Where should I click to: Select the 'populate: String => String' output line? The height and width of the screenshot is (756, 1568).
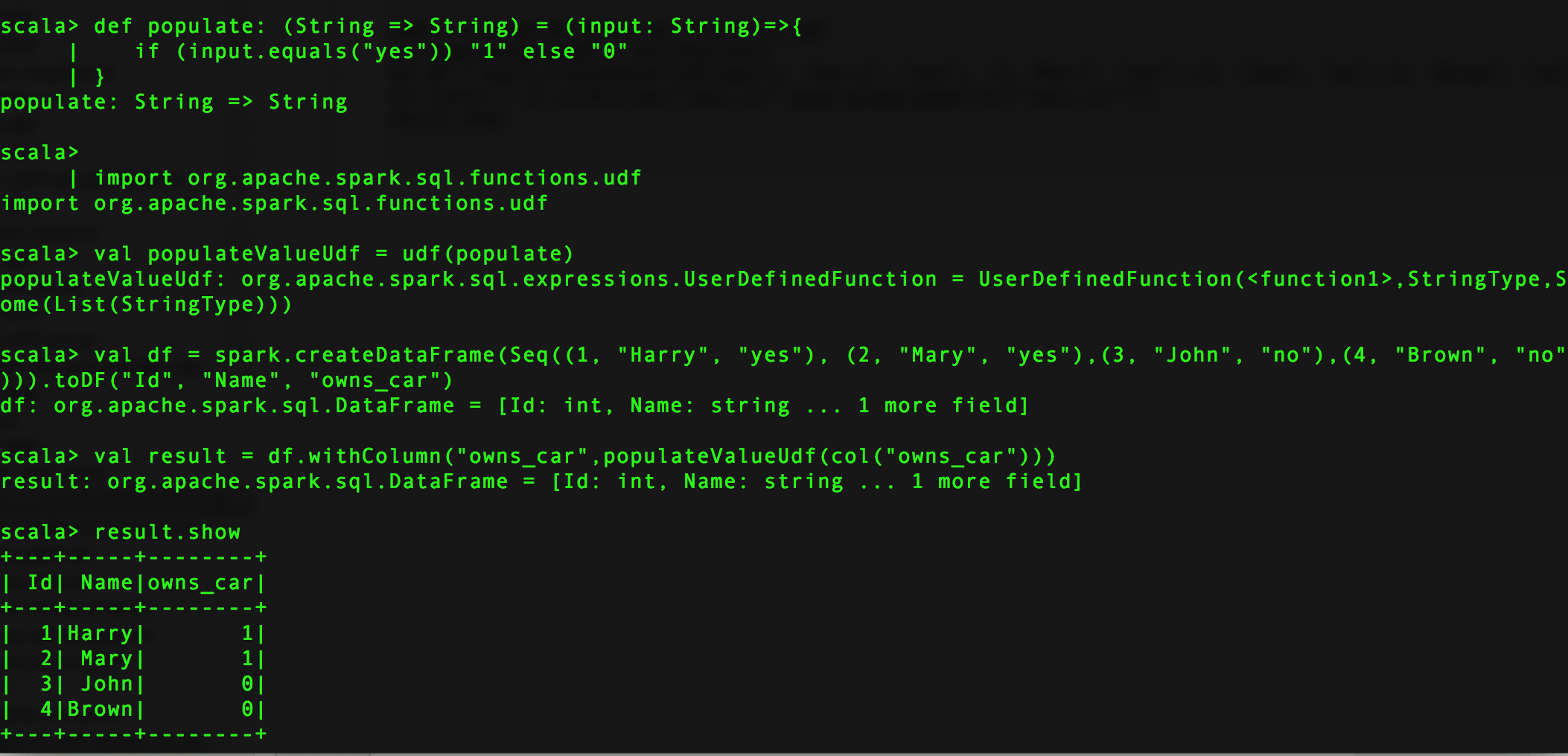coord(174,102)
